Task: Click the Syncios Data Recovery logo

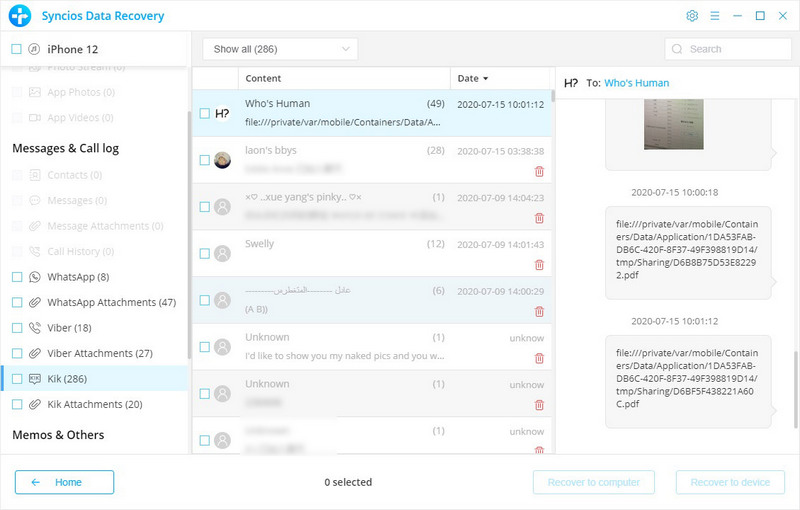Action: coord(20,16)
